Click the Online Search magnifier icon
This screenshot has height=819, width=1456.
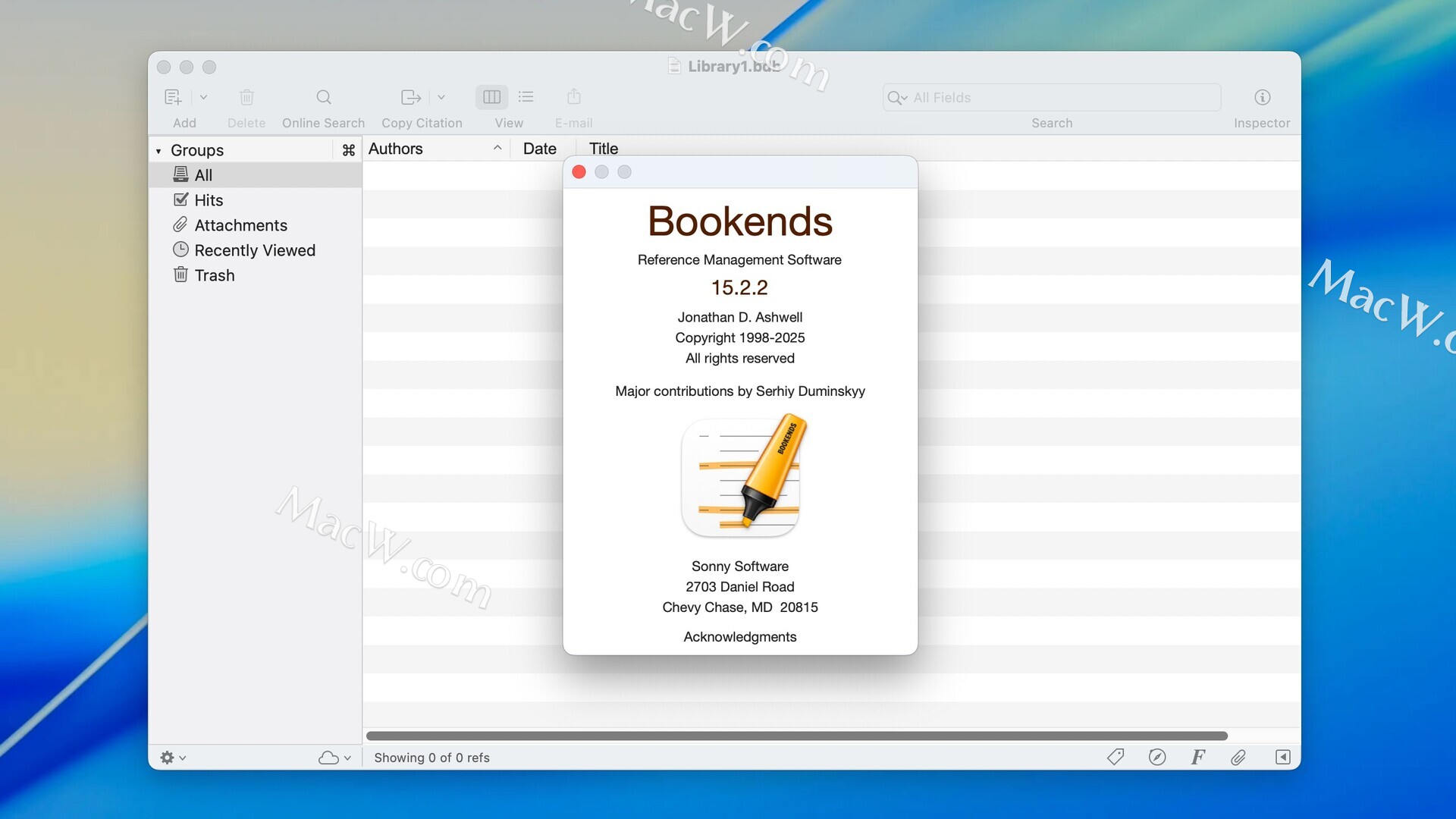tap(324, 97)
